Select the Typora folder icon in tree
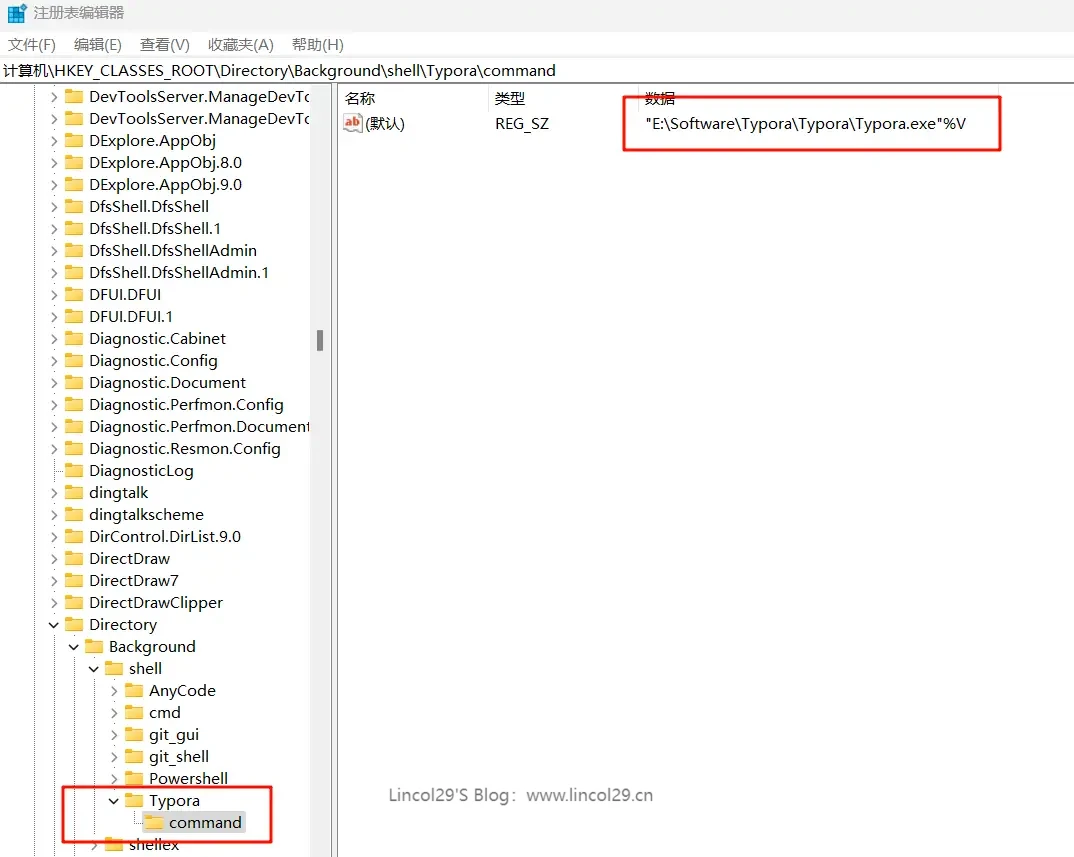Screen dimensions: 1074x857 tap(134, 800)
